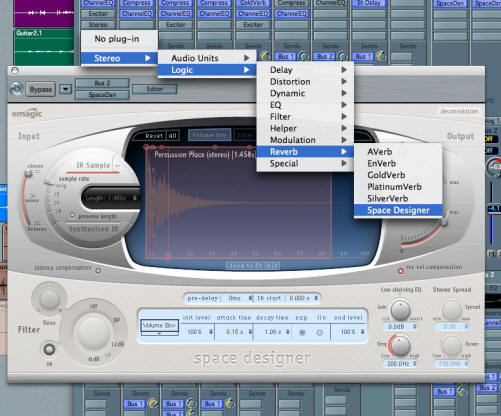Click Bus 2 send knob in top mixer
The height and width of the screenshot is (416, 501).
click(x=342, y=56)
